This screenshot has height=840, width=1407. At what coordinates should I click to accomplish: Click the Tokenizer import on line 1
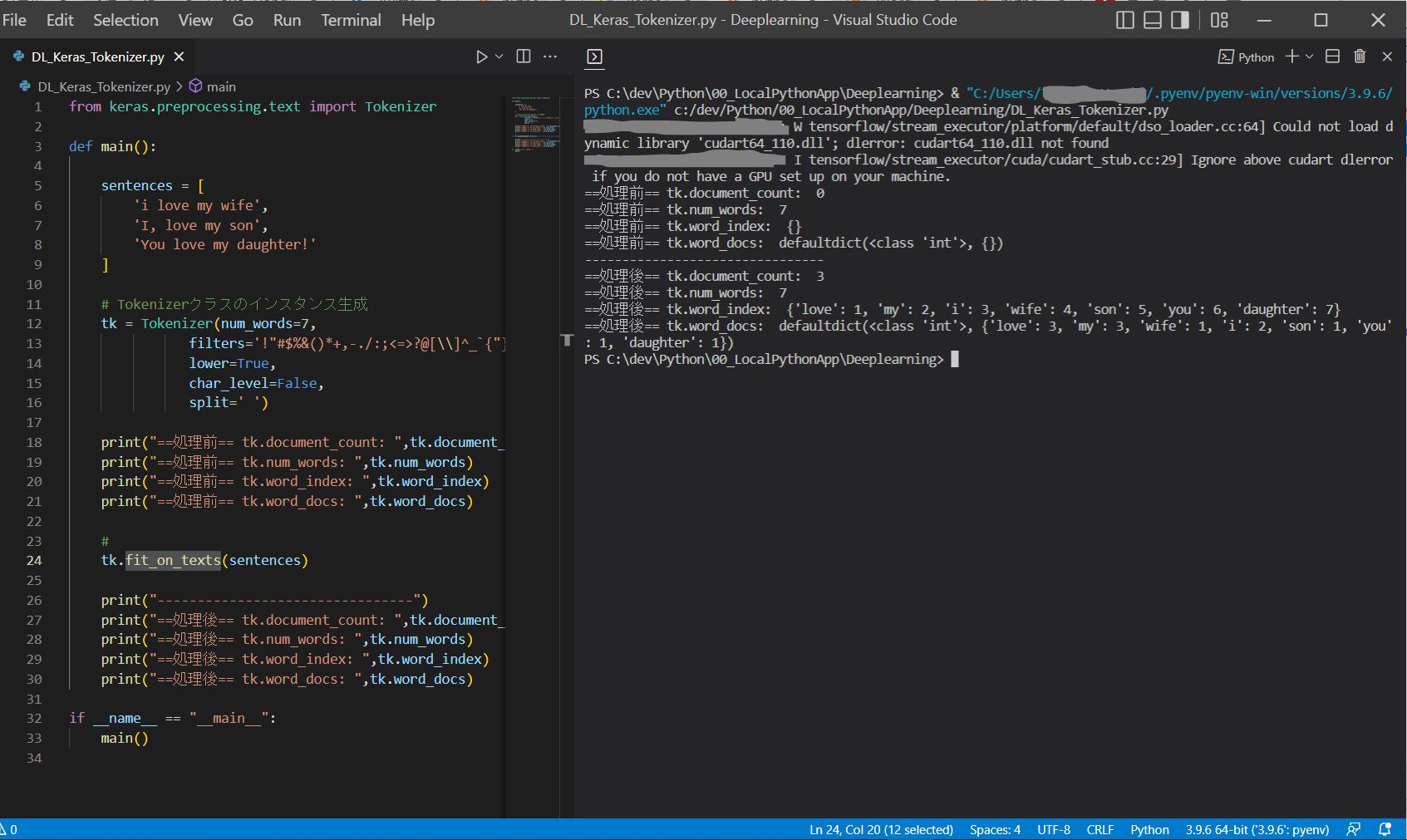[x=401, y=106]
